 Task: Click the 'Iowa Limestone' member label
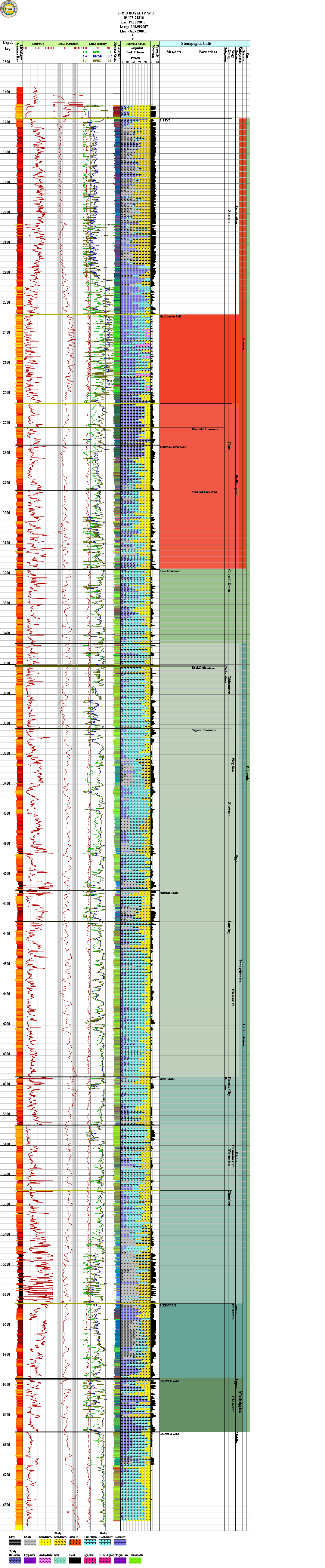(x=169, y=571)
